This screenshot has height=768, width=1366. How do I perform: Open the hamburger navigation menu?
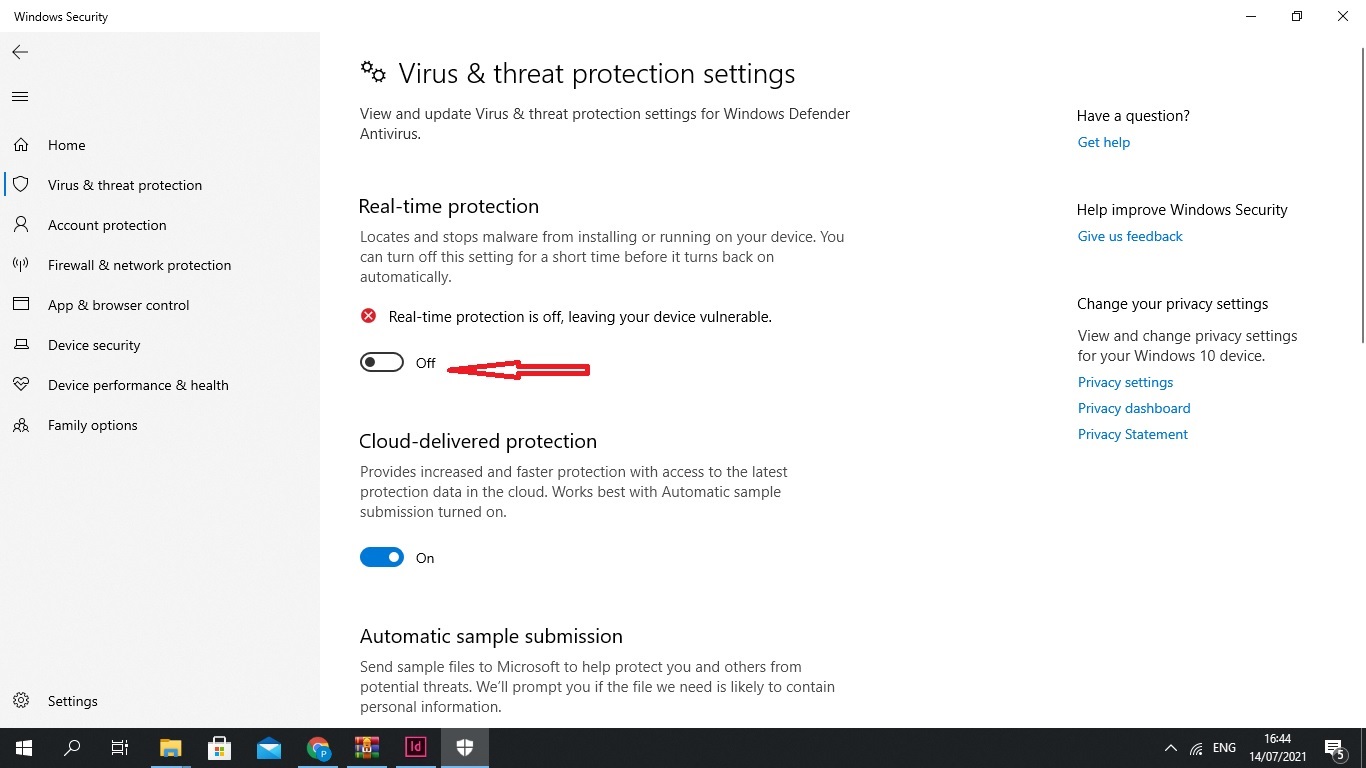coord(20,97)
